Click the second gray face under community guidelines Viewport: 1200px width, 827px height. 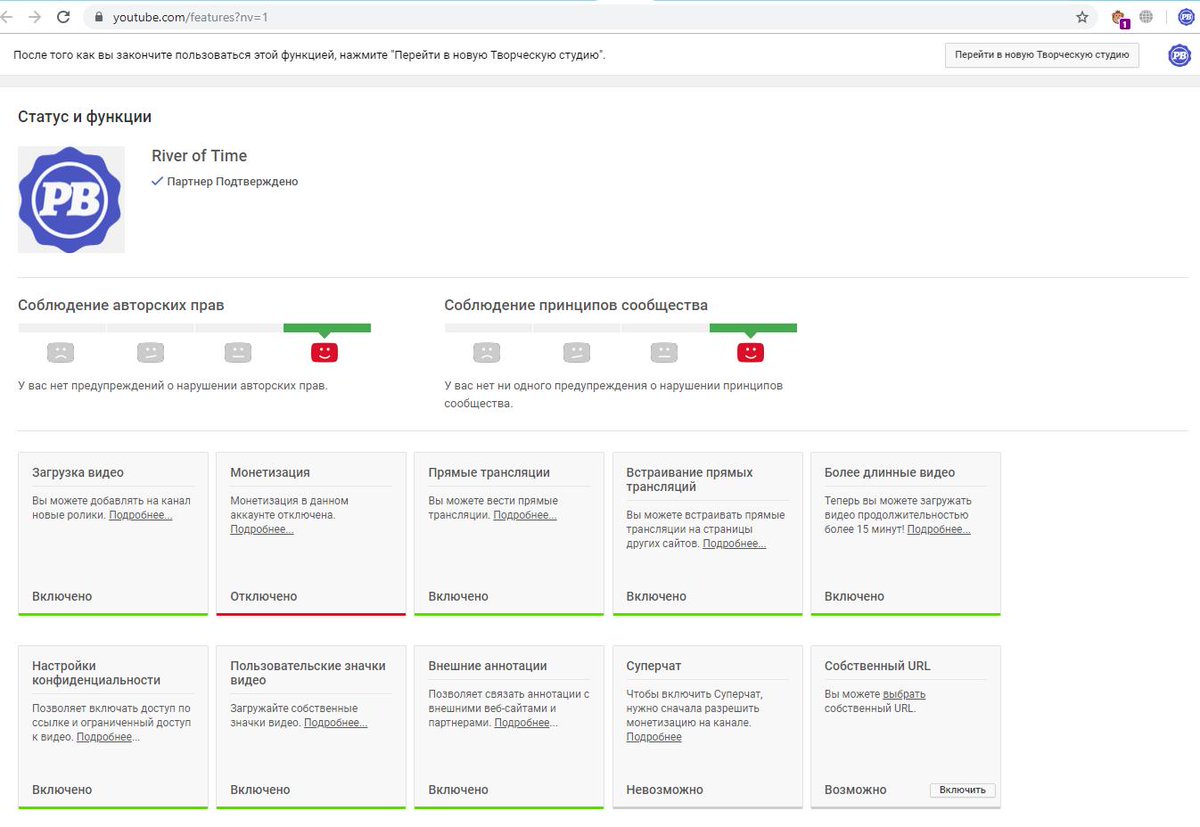click(577, 352)
